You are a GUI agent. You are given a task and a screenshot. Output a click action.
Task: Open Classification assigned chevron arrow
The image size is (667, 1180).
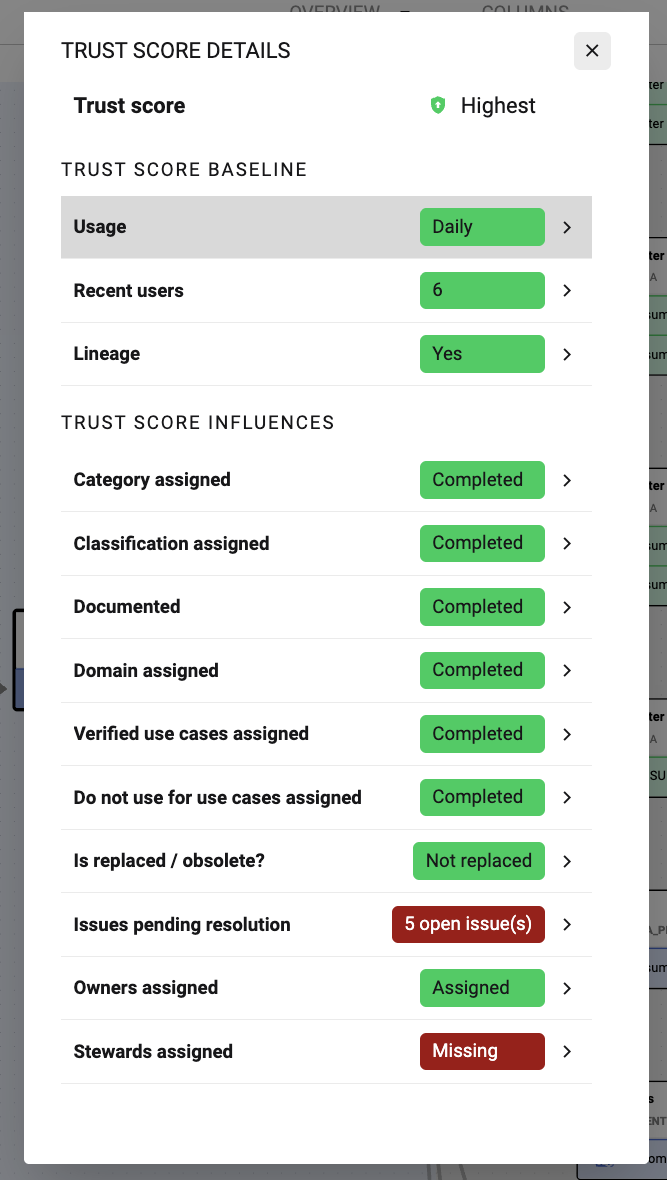pos(567,544)
